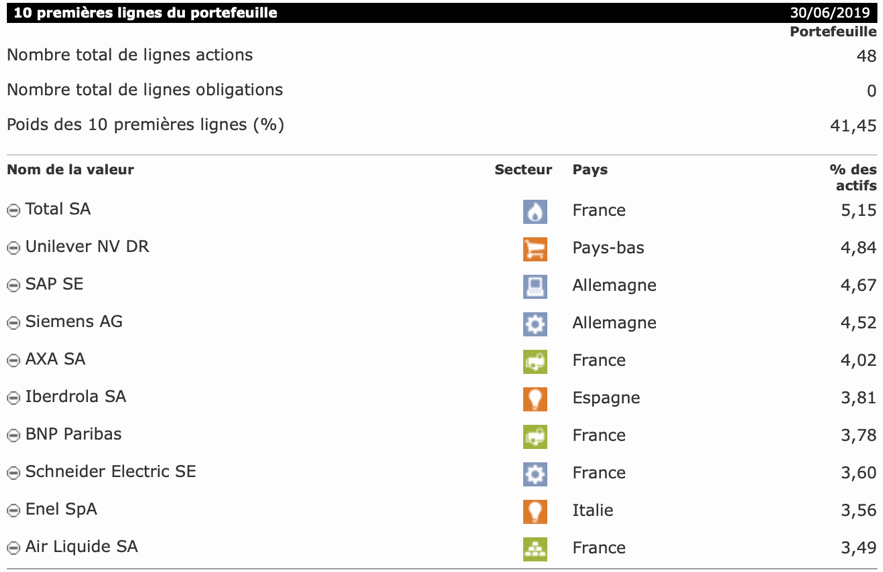This screenshot has width=883, height=572.
Task: Click the Secteur column header
Action: coord(523,170)
